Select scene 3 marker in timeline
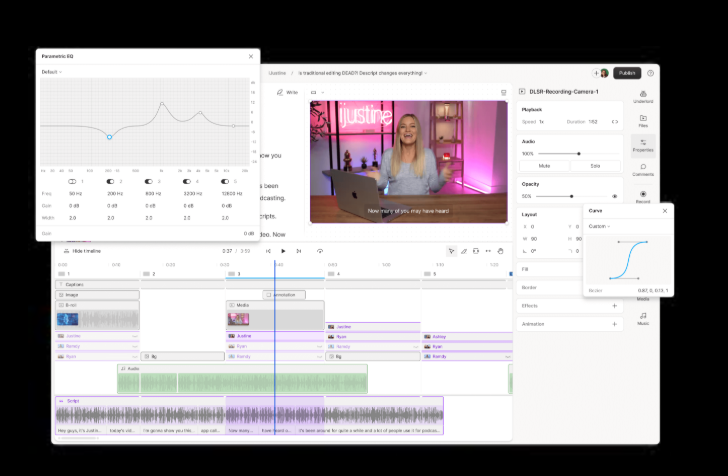 [x=235, y=274]
